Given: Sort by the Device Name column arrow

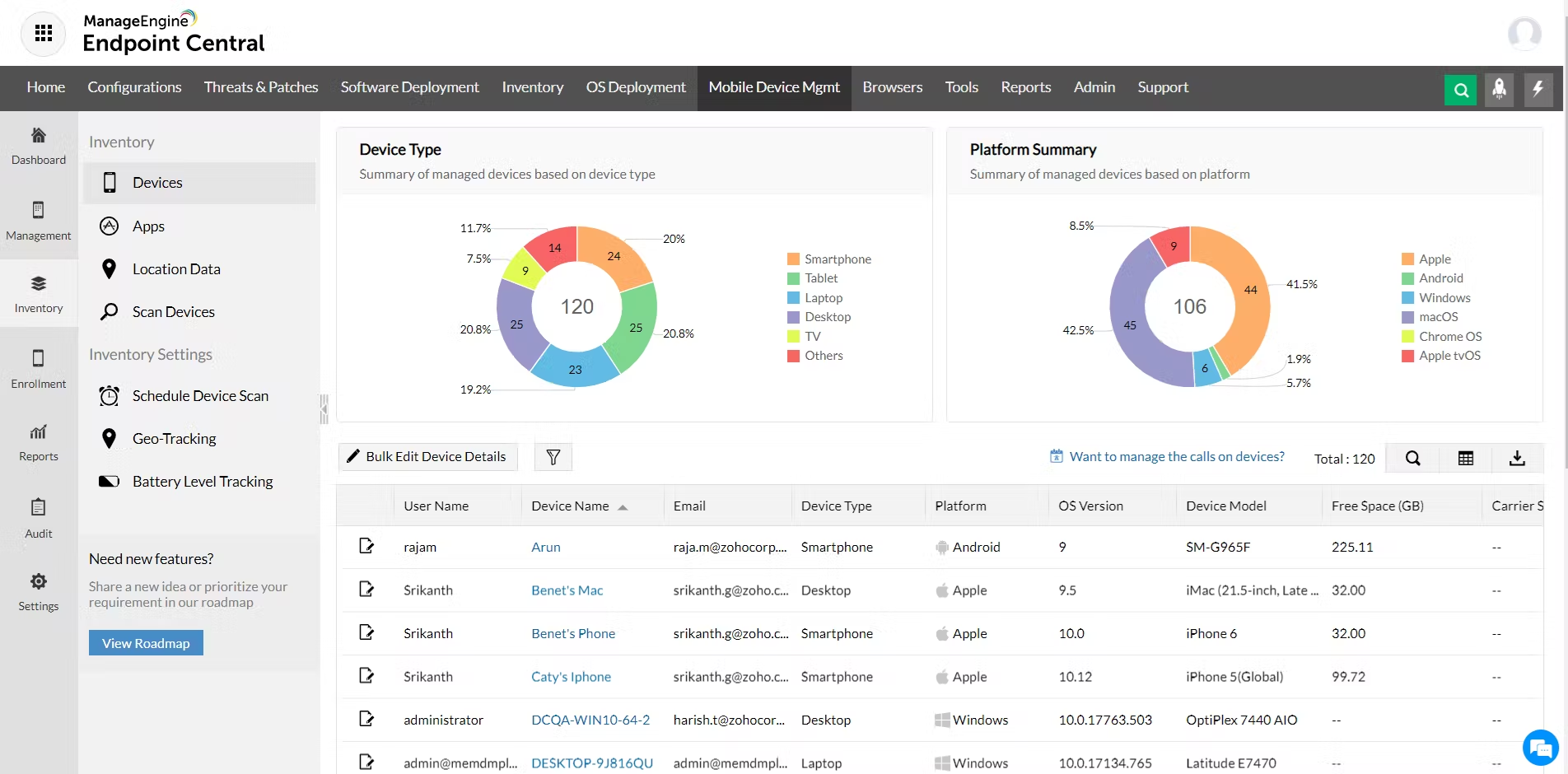Looking at the screenshot, I should tap(623, 507).
